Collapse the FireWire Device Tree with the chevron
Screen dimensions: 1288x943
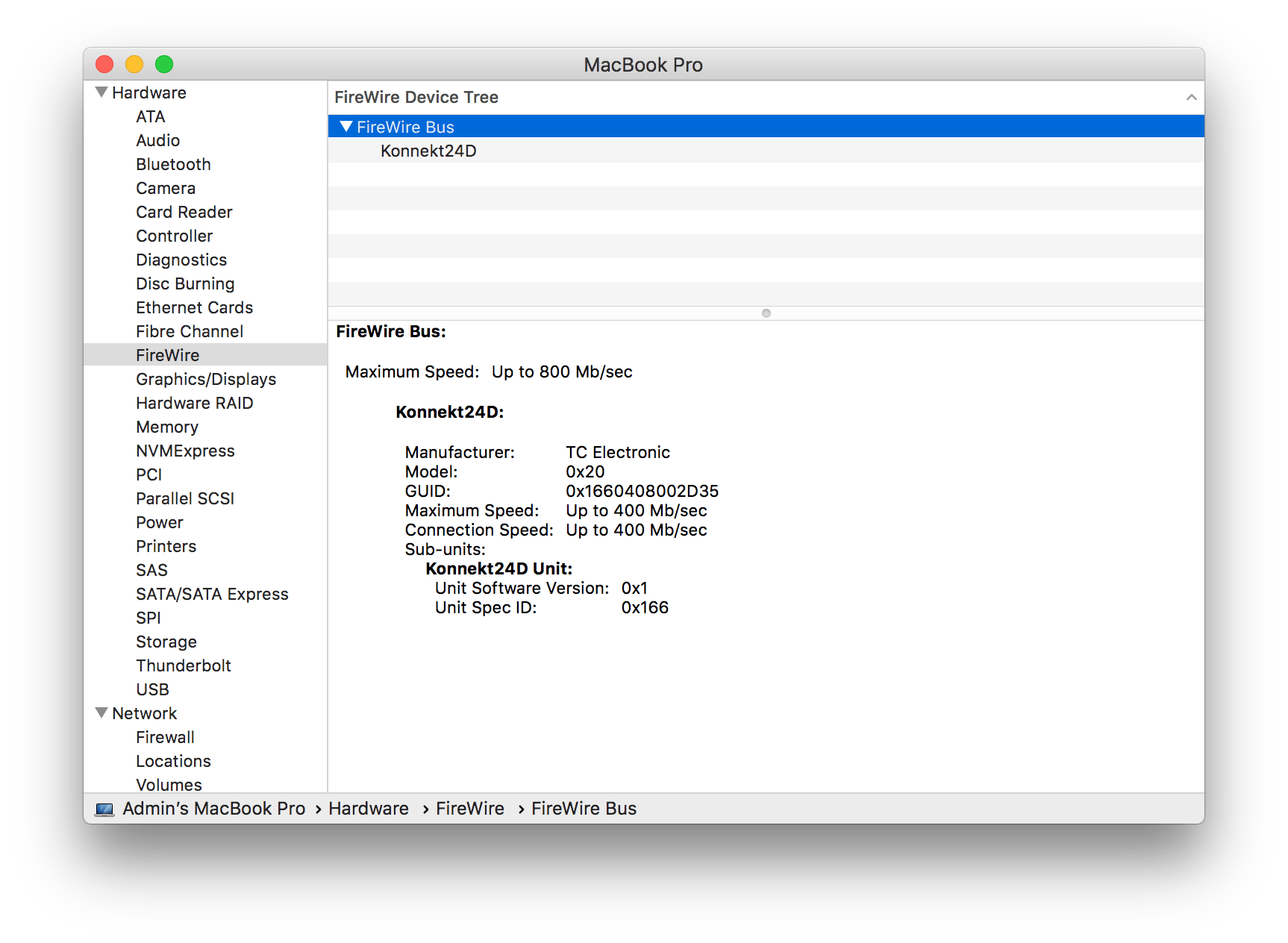(1192, 97)
